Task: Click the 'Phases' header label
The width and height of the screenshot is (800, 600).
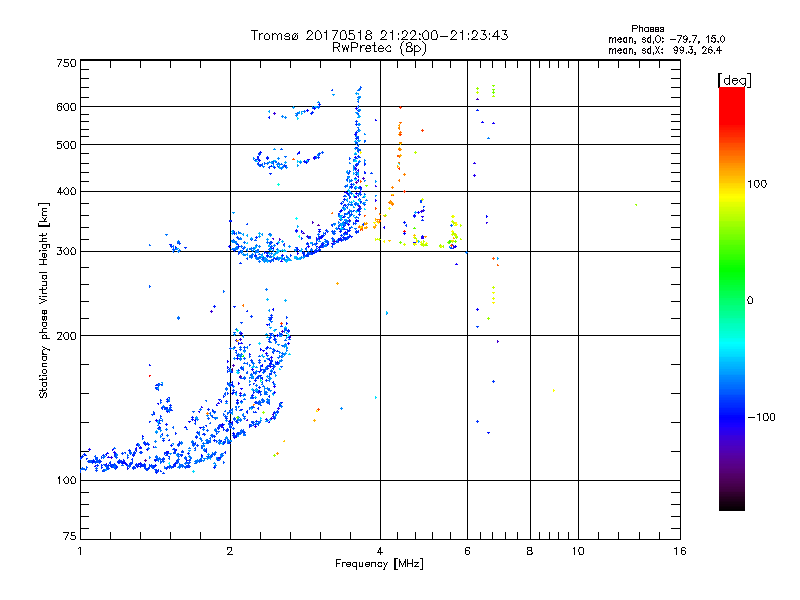Action: pyautogui.click(x=647, y=29)
